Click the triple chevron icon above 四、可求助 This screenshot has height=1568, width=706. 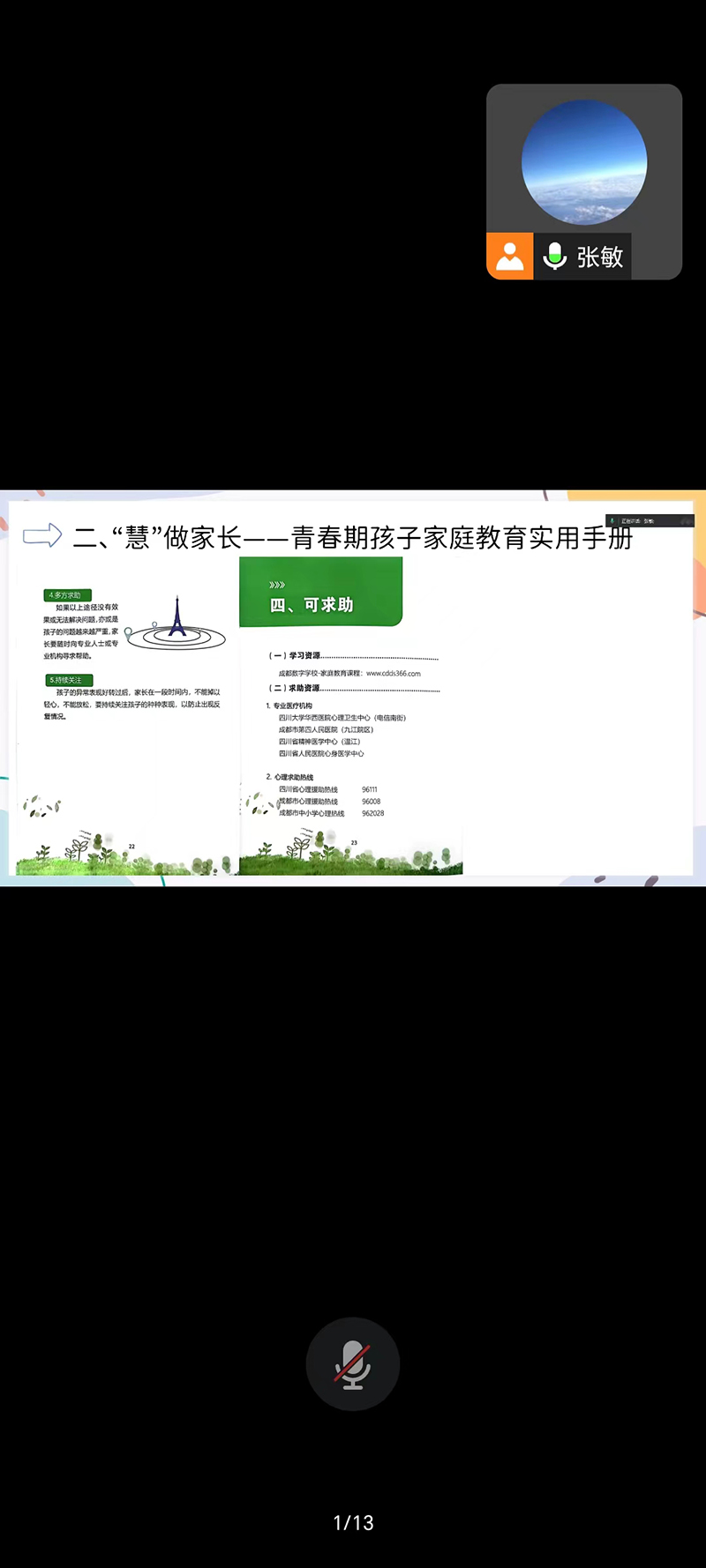coord(277,585)
